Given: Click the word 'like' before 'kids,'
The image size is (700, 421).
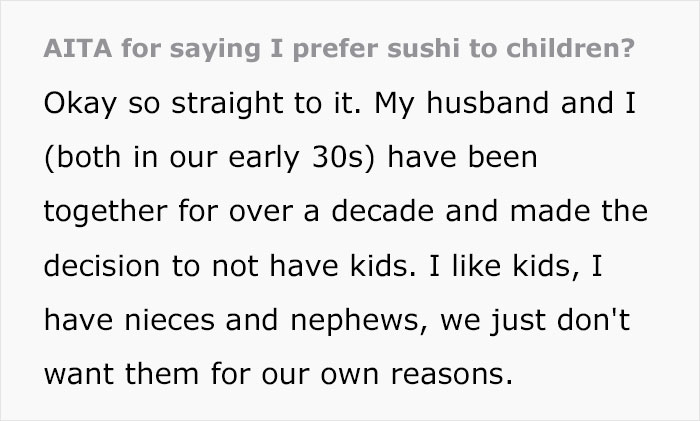Looking at the screenshot, I should pos(476,265).
